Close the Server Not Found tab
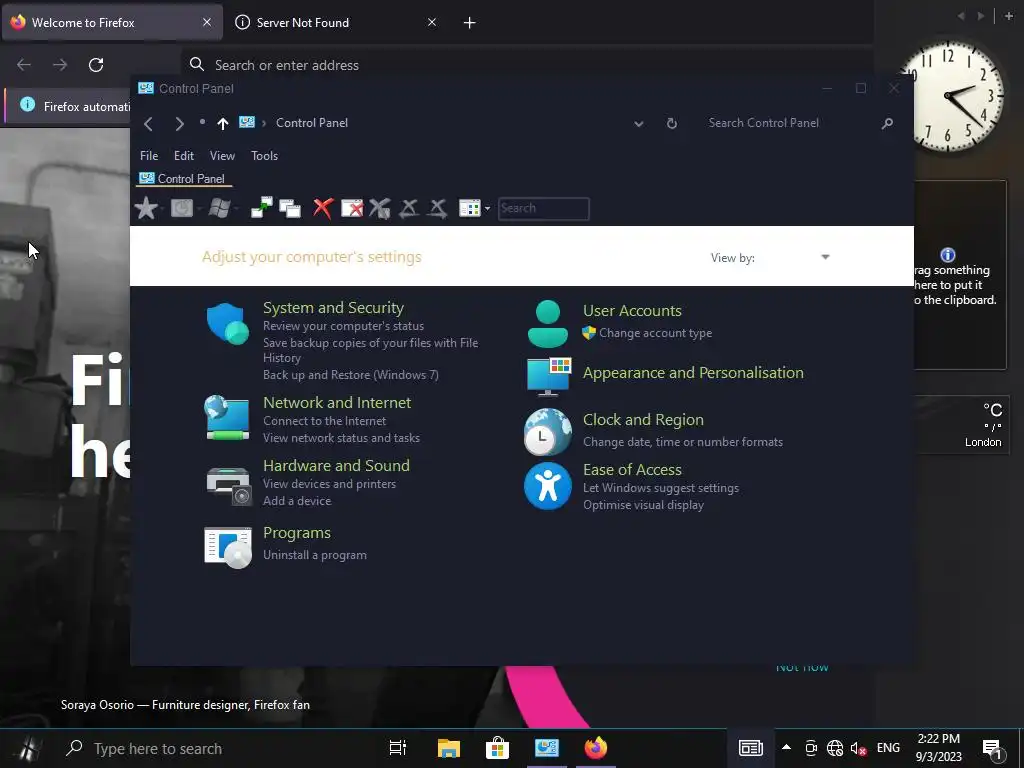The height and width of the screenshot is (768, 1024). coord(432,23)
